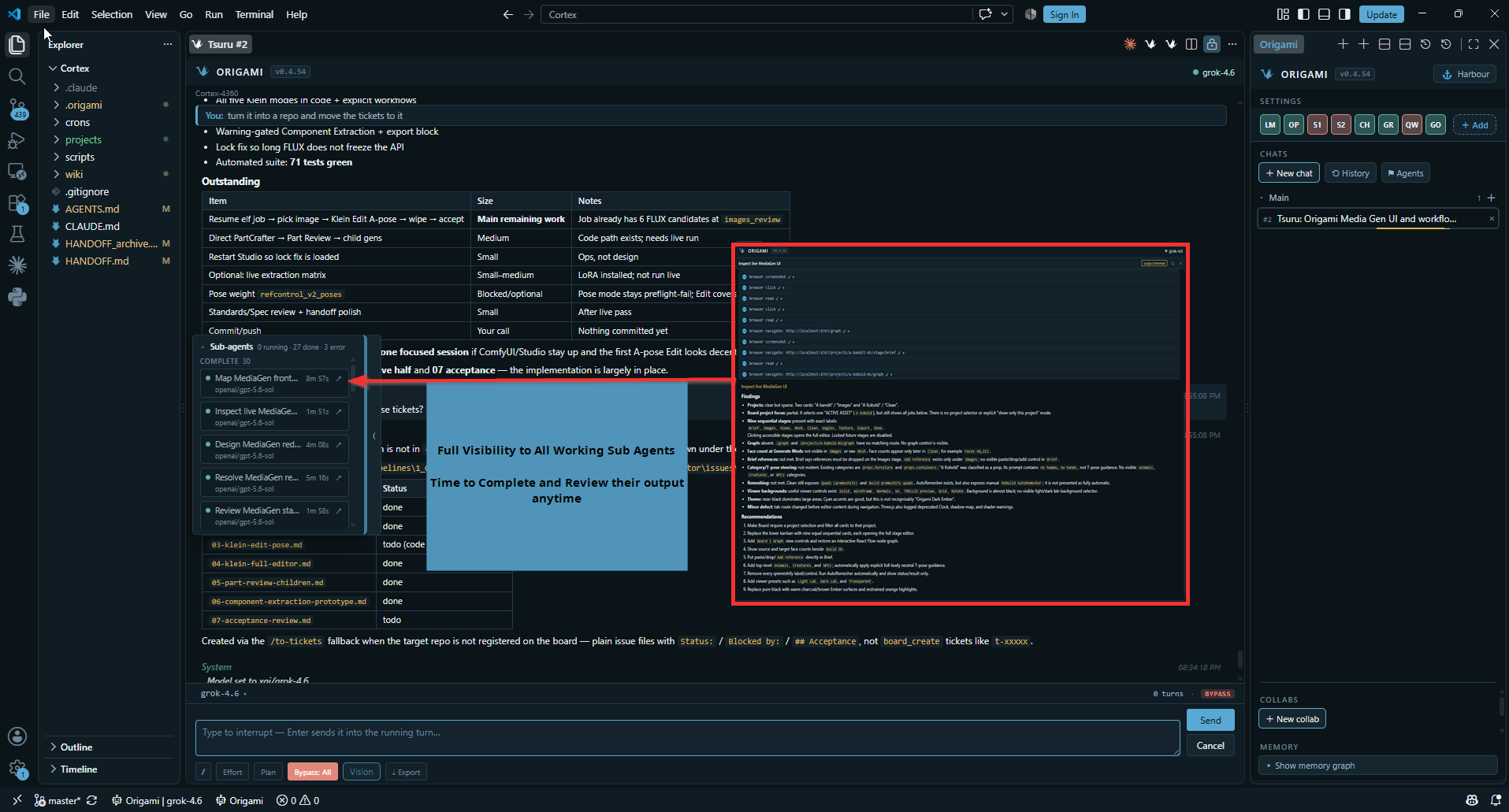Screen dimensions: 1509x812
Task: Expand the Outline section
Action: [x=76, y=747]
